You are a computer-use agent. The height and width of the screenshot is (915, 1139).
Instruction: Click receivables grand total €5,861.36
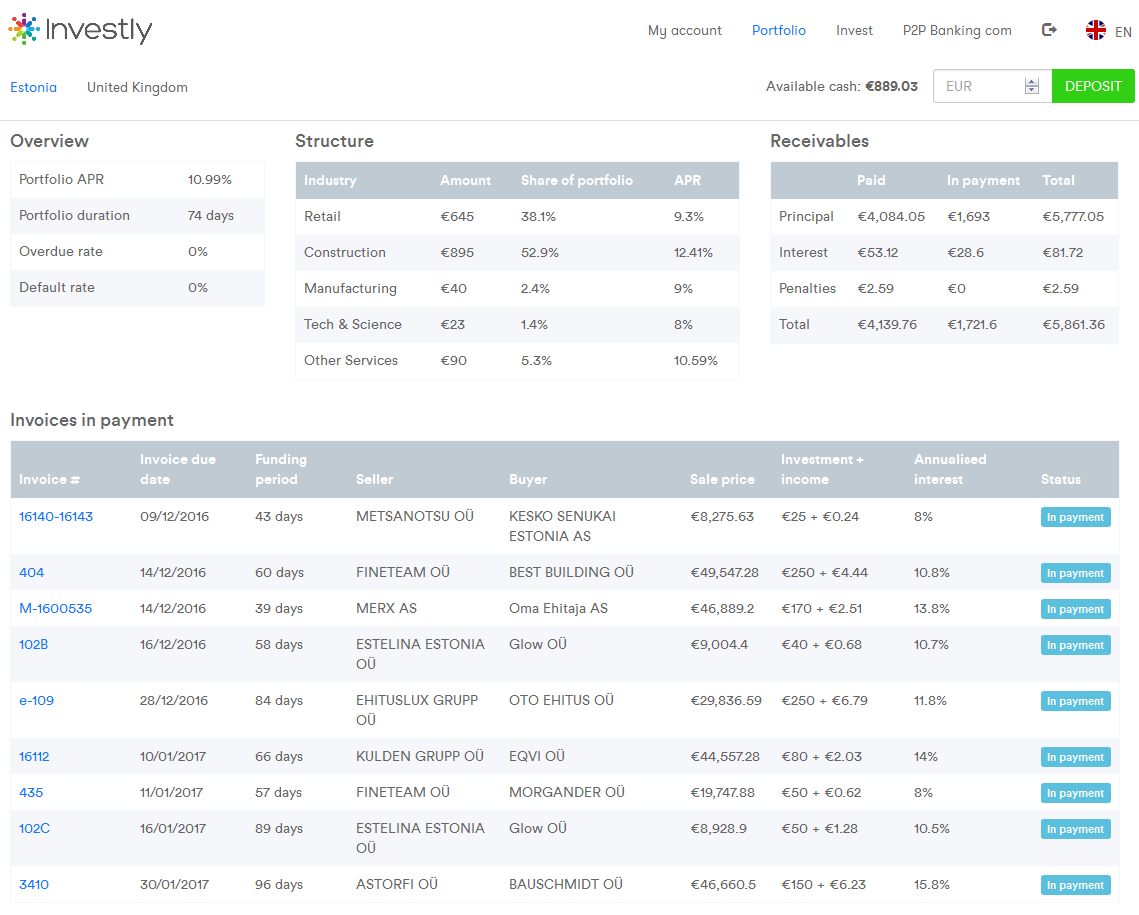pyautogui.click(x=1074, y=325)
